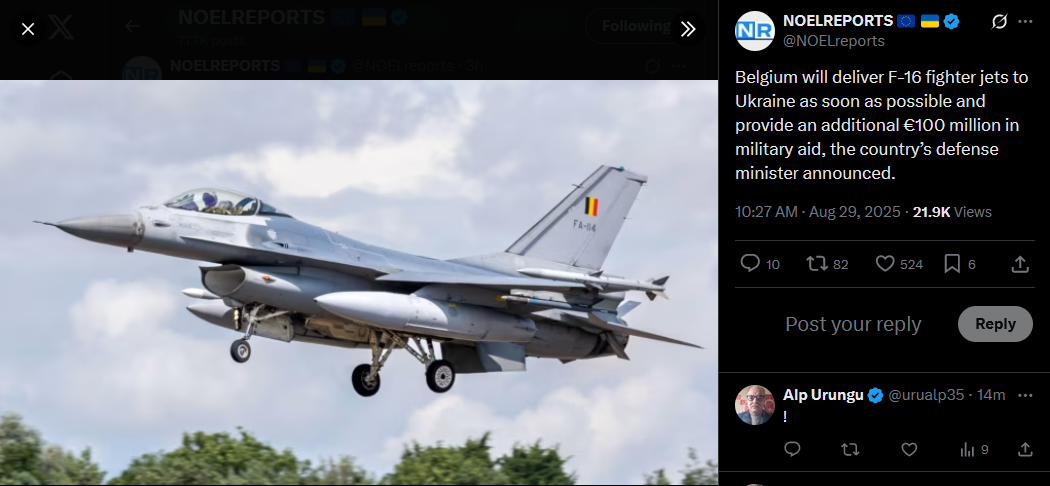Open Alp Urungu's profile picture
The height and width of the screenshot is (486, 1050).
[x=755, y=405]
